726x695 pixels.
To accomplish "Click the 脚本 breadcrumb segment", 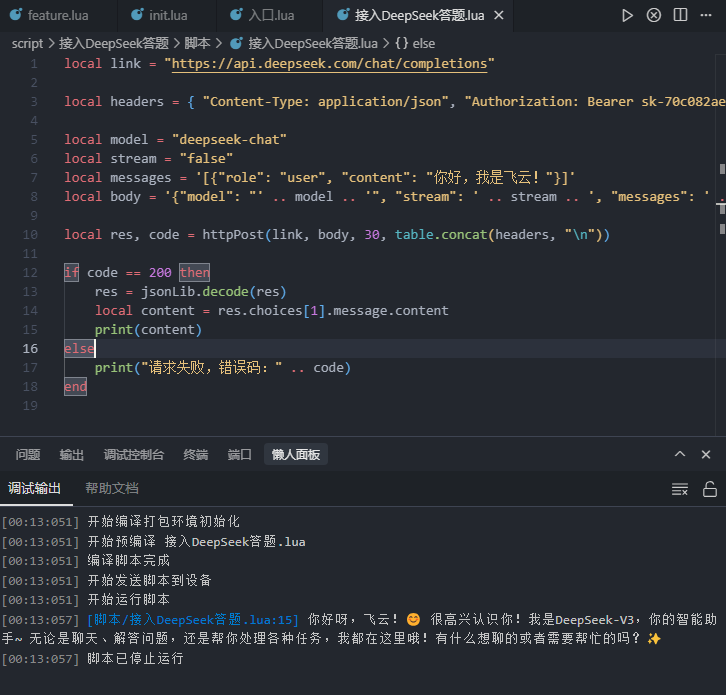I will [197, 44].
